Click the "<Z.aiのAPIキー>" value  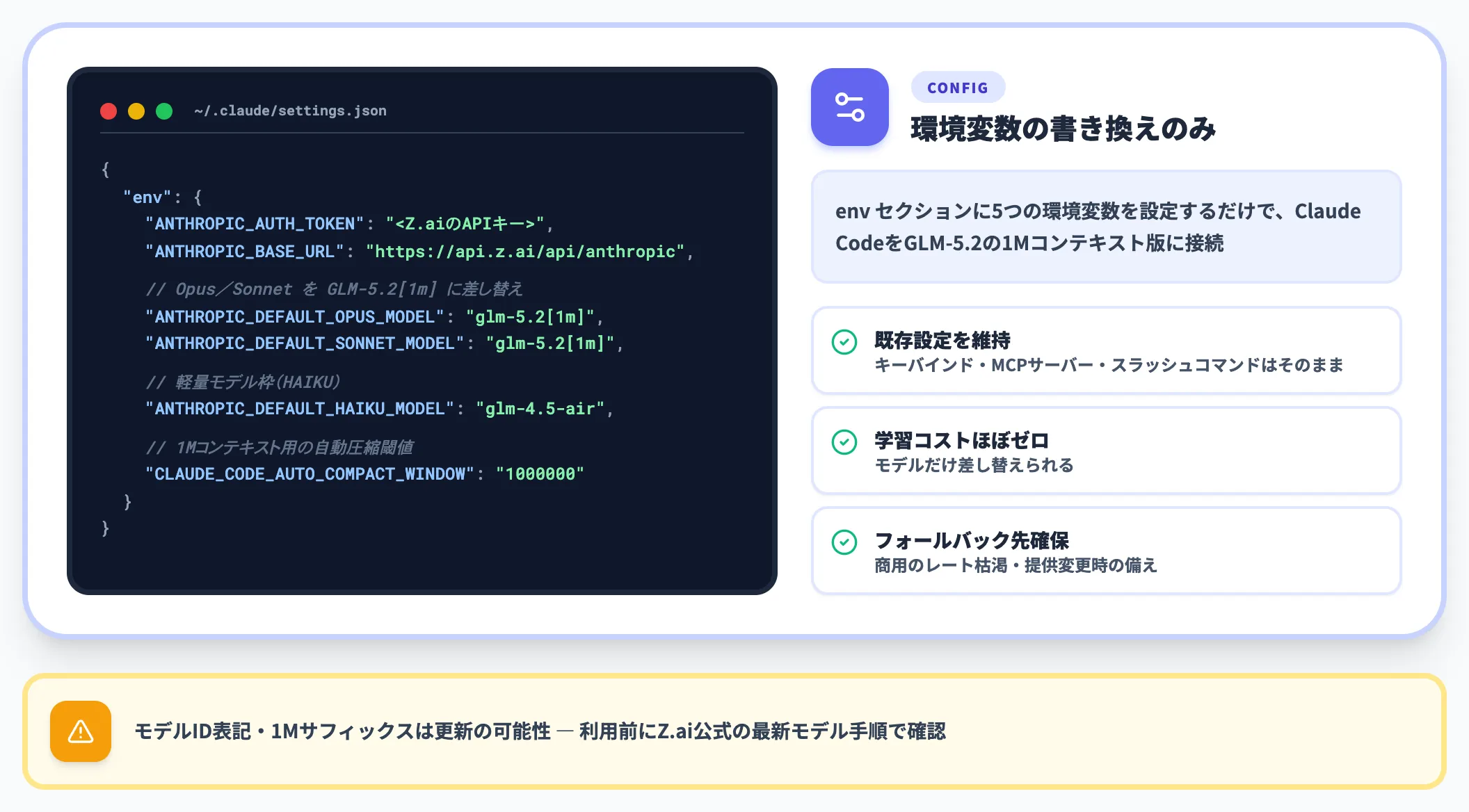point(465,224)
